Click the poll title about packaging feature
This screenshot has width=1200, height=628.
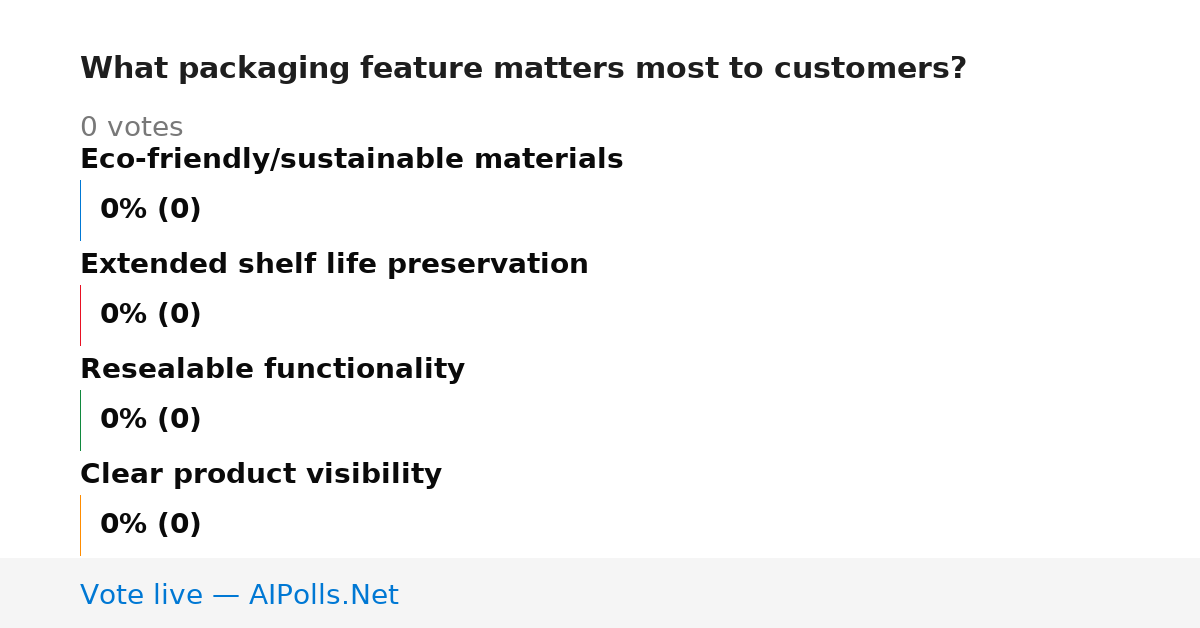pyautogui.click(x=523, y=69)
